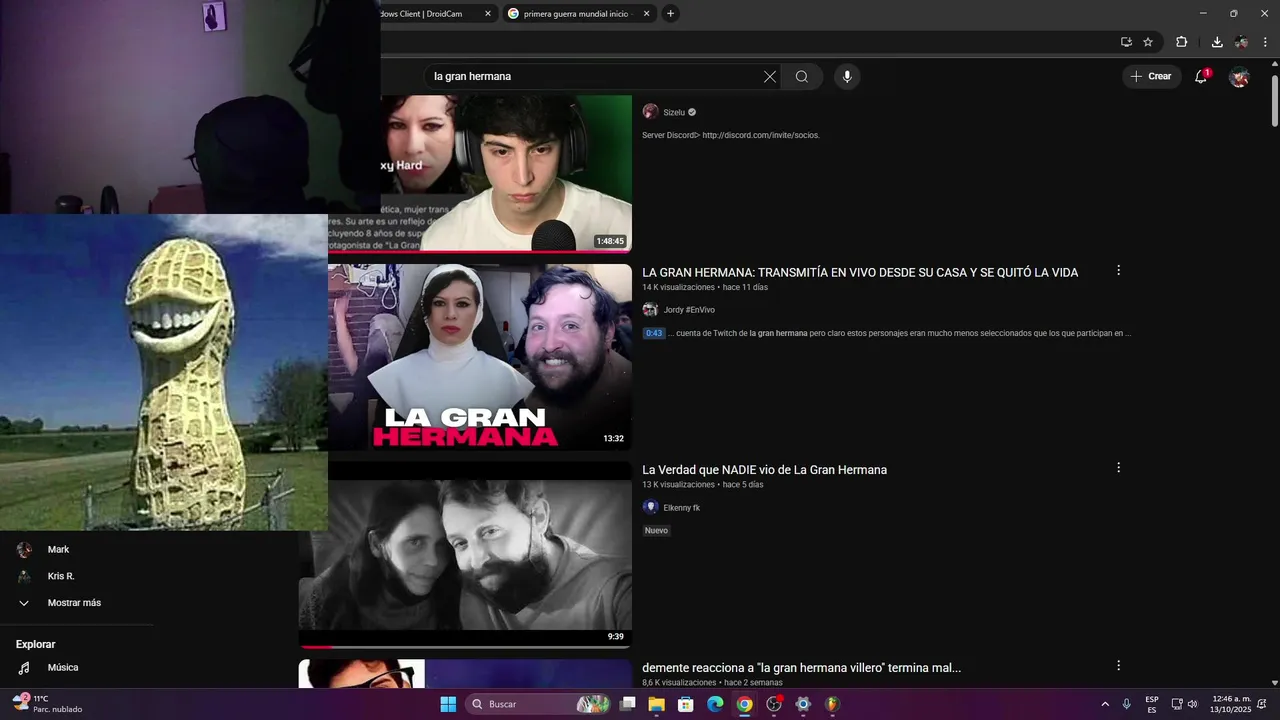Open more options for the TRANSMITÍA EN VIVO video
This screenshot has height=720, width=1280.
click(x=1118, y=271)
